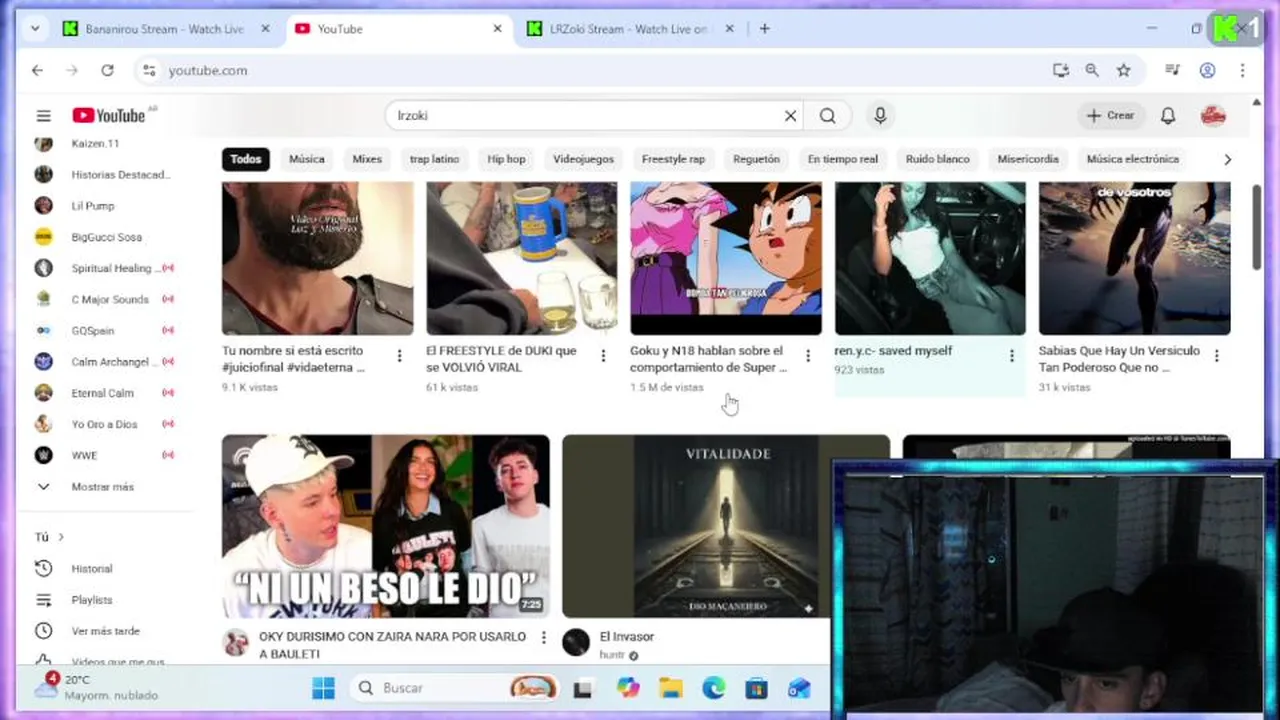
Task: Open the YouTube hamburger guide menu
Action: (x=43, y=116)
